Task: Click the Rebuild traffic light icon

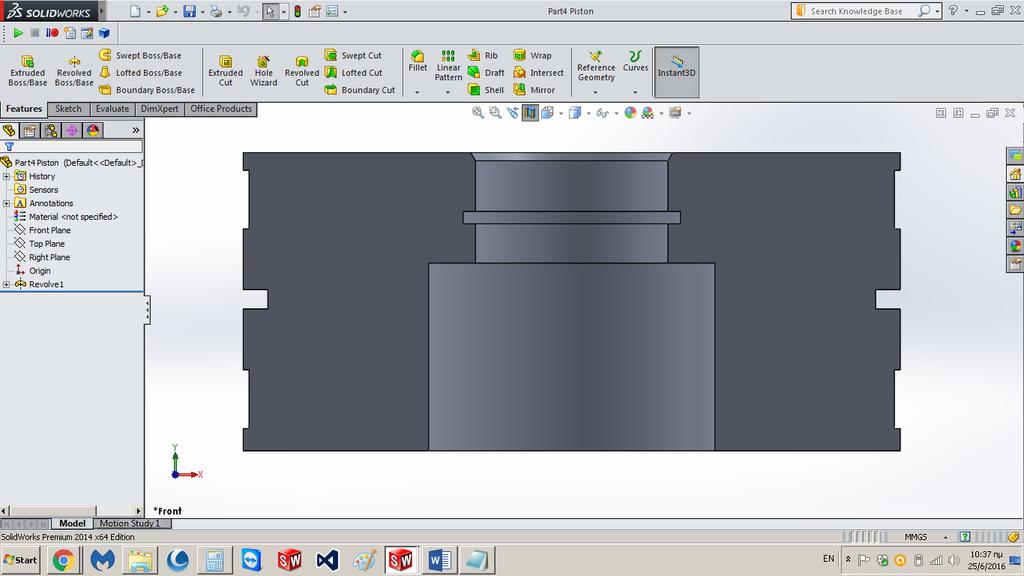Action: (x=297, y=11)
